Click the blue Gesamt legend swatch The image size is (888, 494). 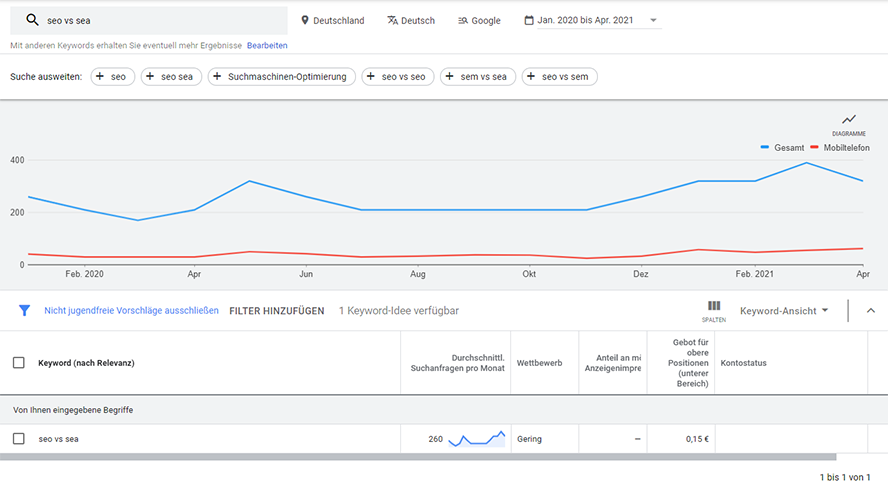[x=765, y=147]
